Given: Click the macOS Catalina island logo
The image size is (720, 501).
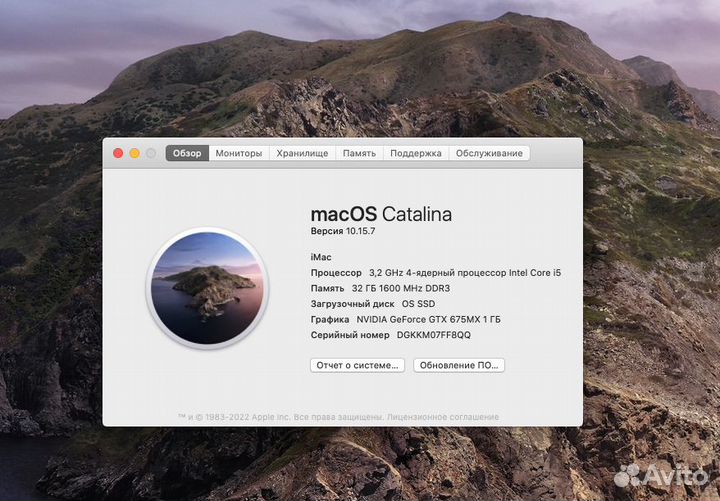Looking at the screenshot, I should tap(207, 288).
